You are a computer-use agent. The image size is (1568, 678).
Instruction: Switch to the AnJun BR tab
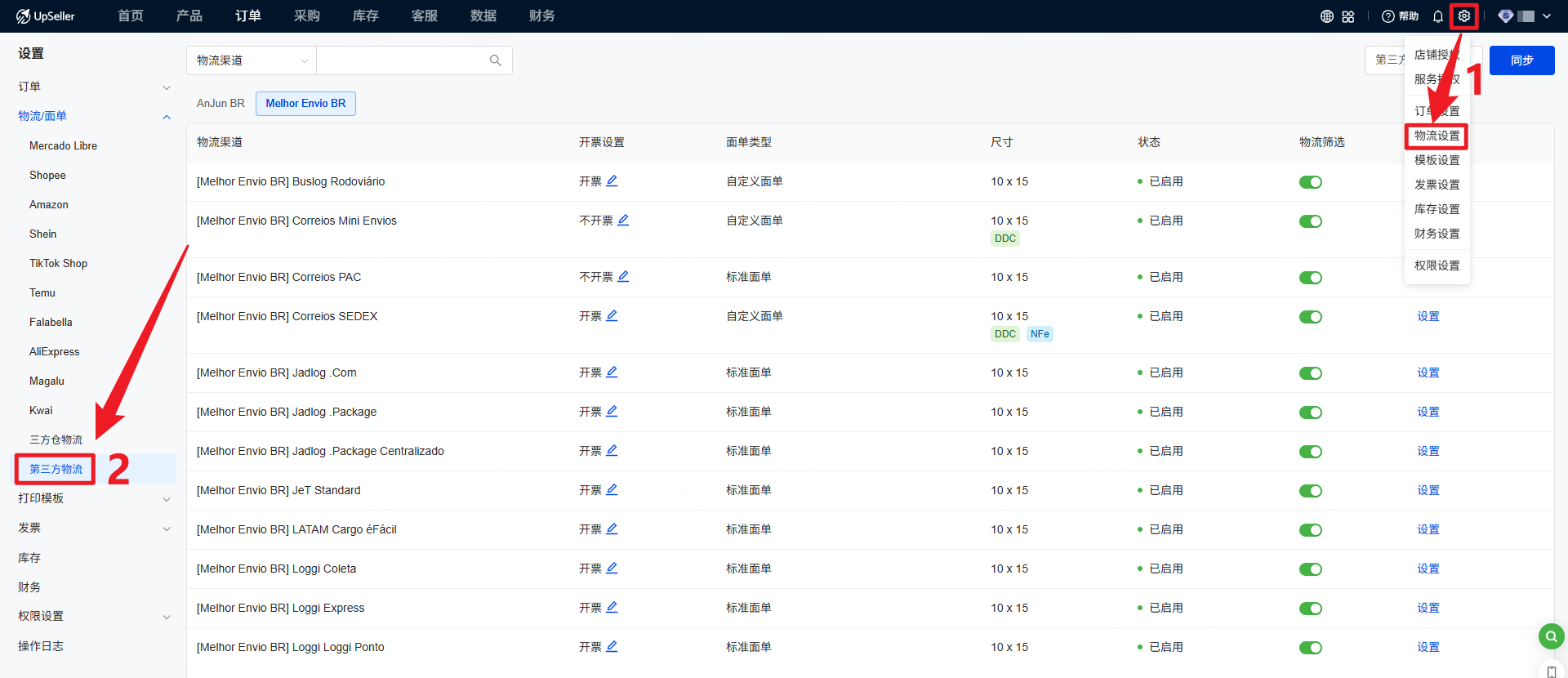tap(220, 104)
